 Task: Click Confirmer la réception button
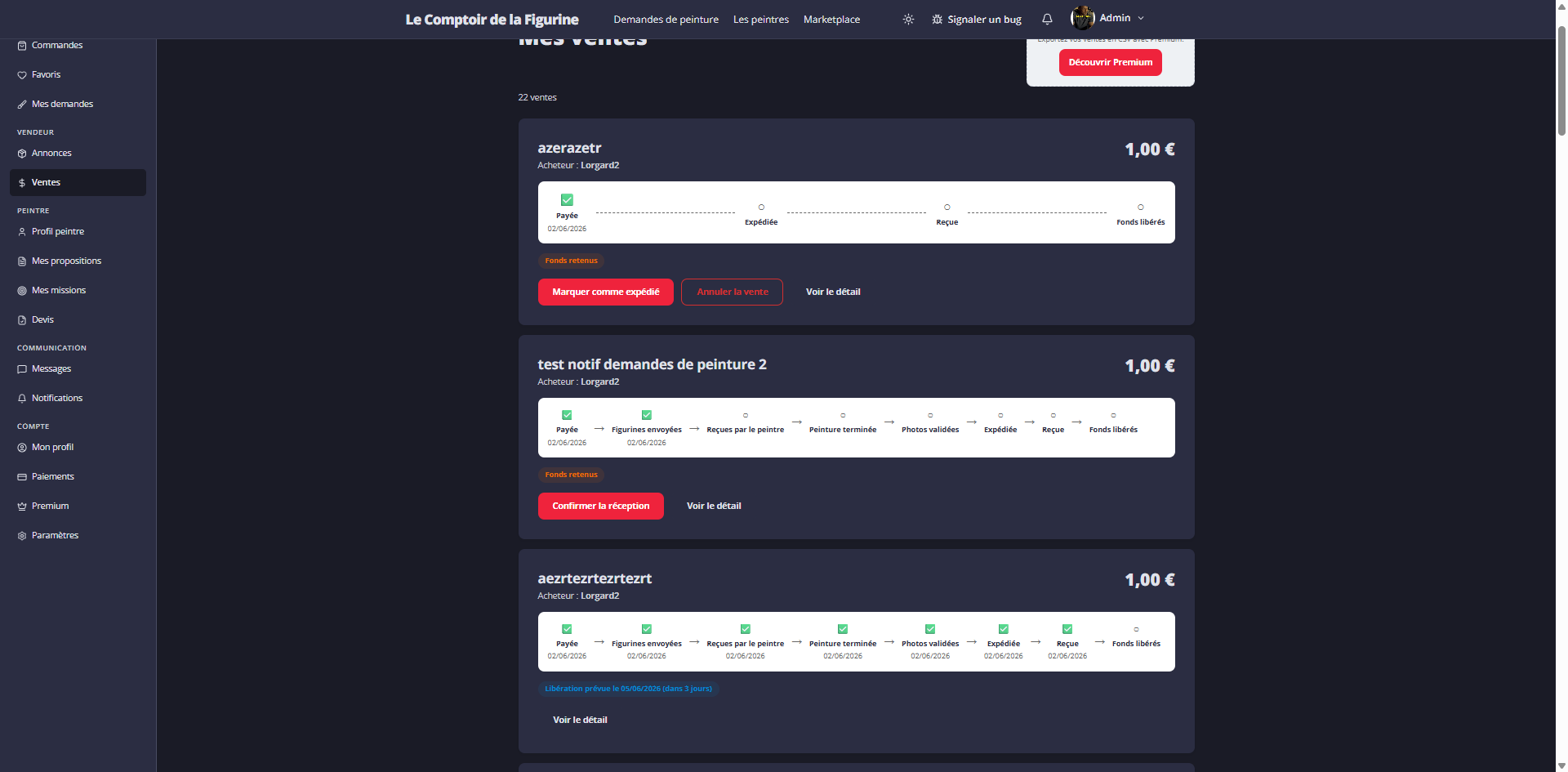coord(601,506)
